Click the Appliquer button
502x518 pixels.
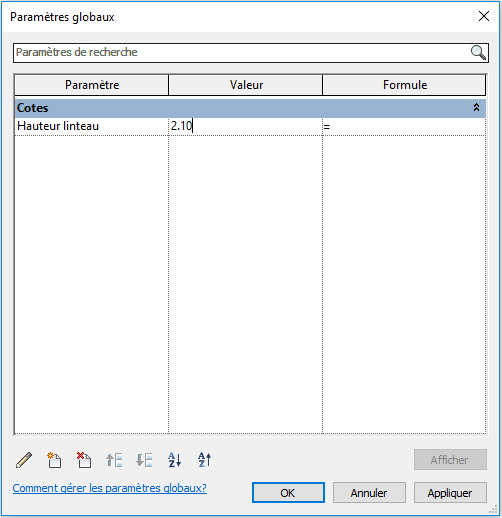[x=450, y=493]
